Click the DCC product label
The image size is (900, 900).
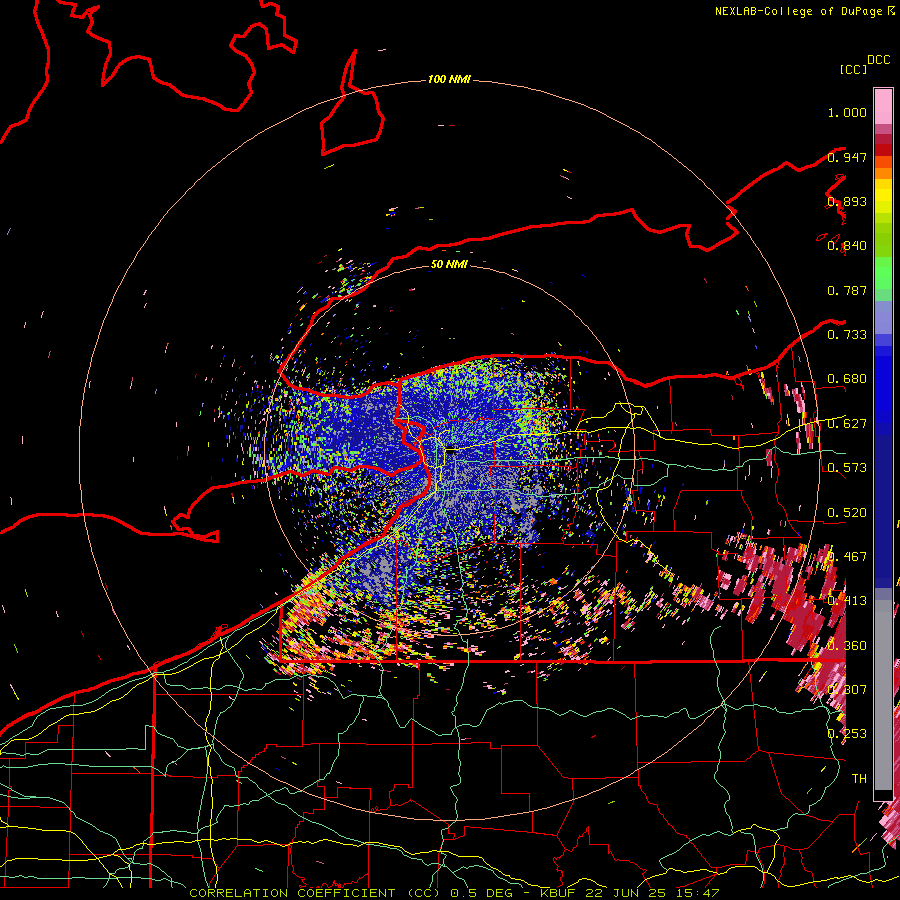[x=879, y=60]
